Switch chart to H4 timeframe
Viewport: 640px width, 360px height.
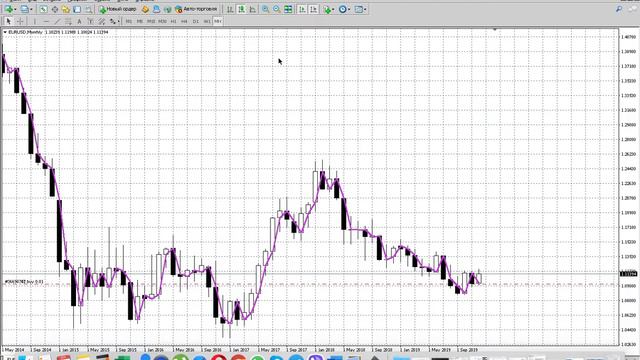[184, 21]
